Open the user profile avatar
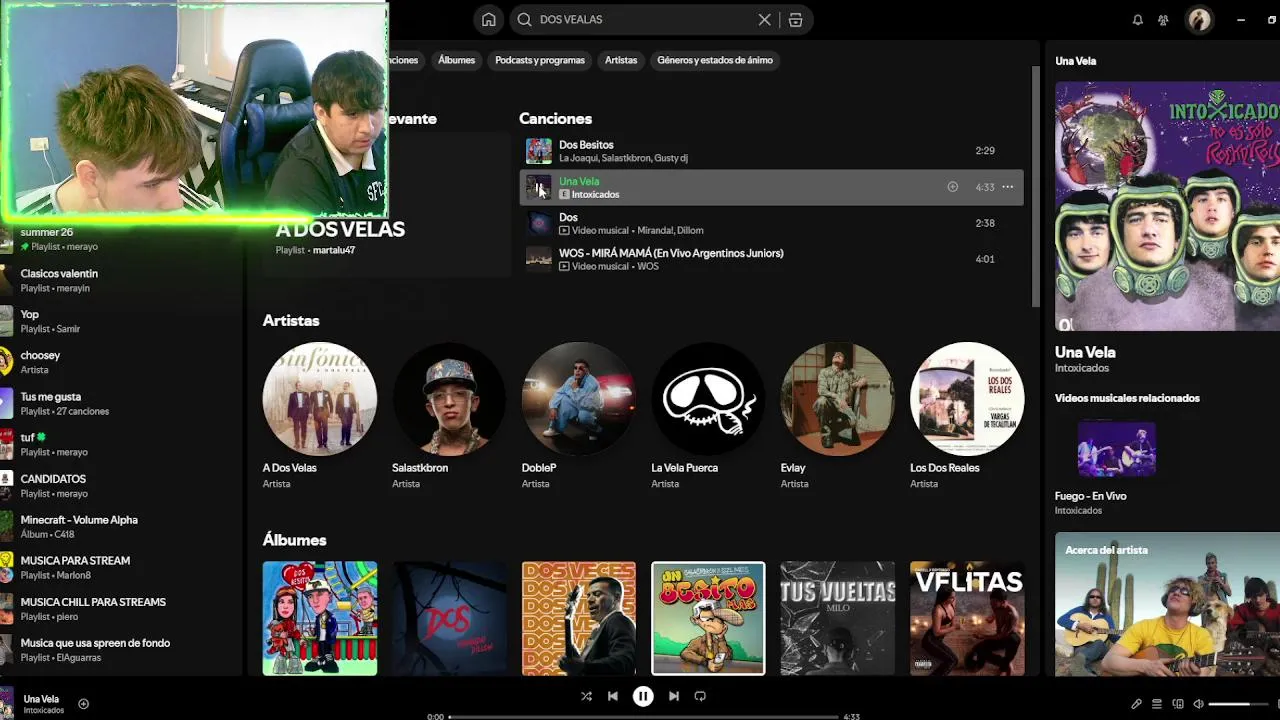The image size is (1280, 720). click(1199, 20)
